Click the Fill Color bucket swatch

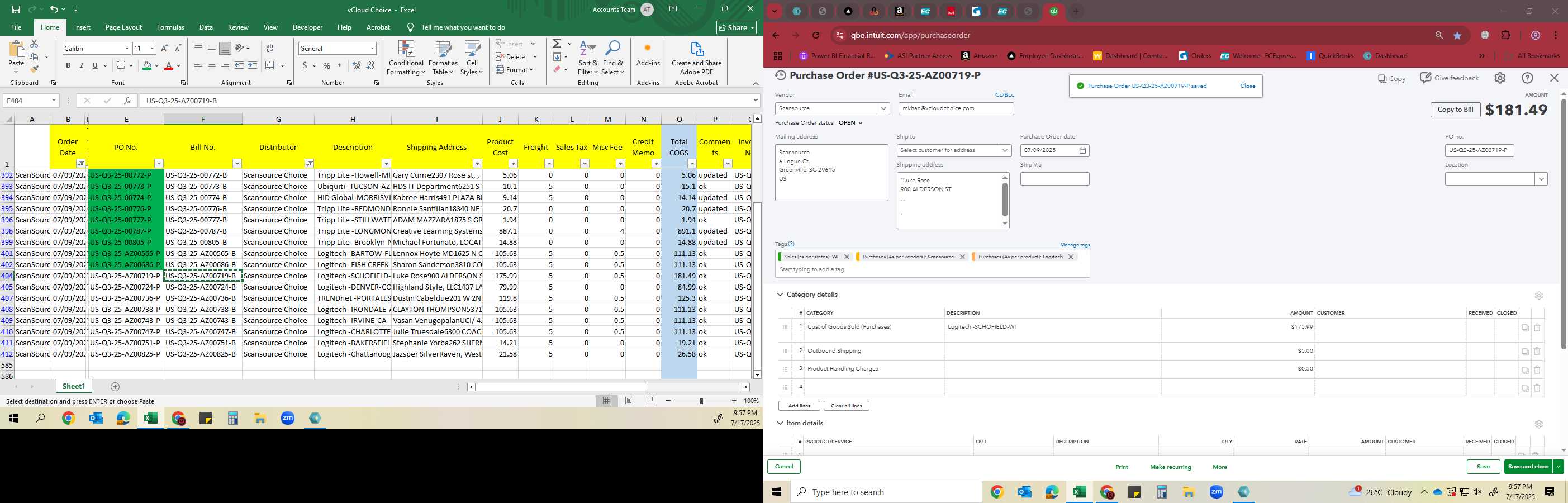(147, 65)
